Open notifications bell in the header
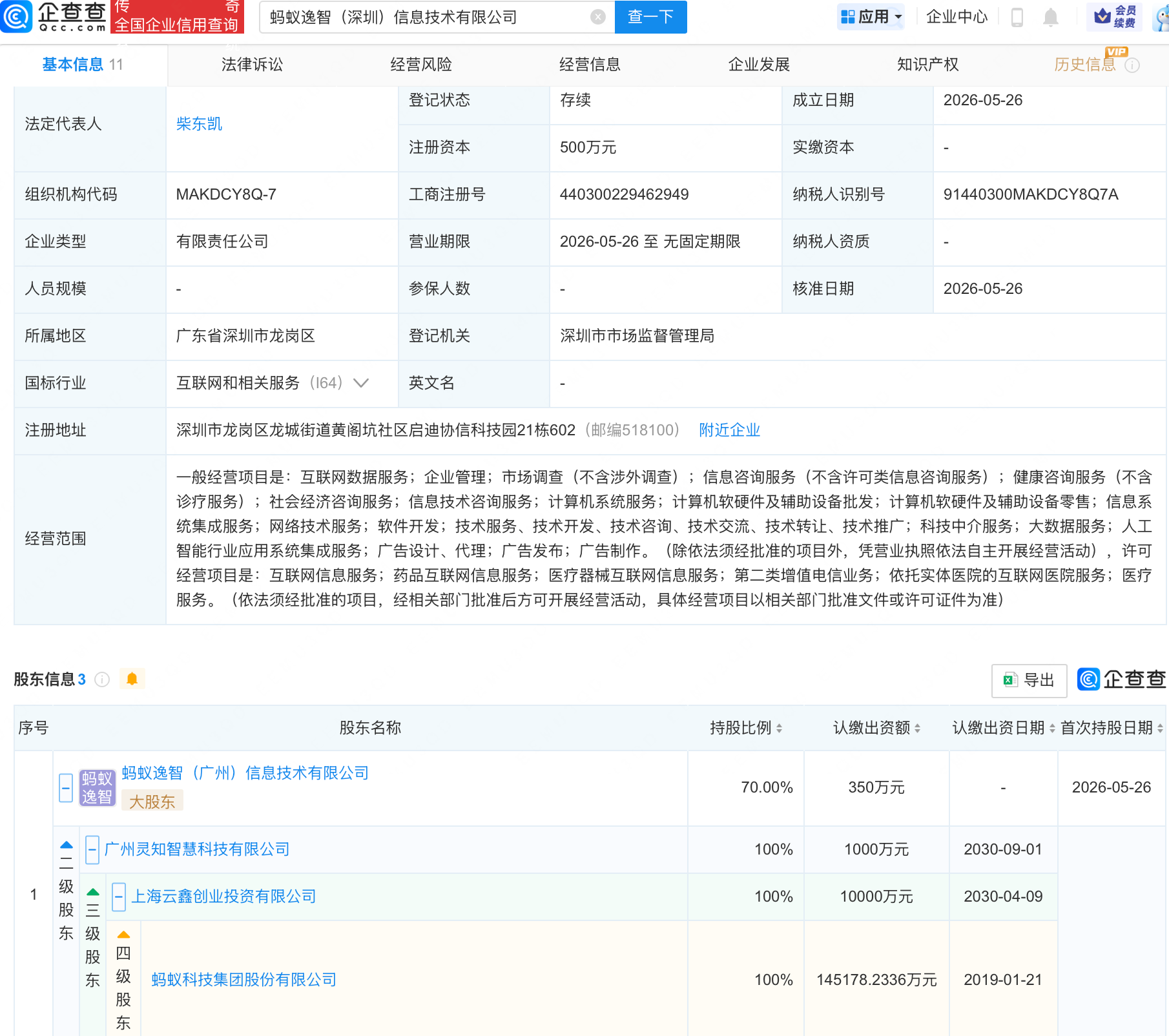The height and width of the screenshot is (1036, 1169). click(x=1051, y=17)
